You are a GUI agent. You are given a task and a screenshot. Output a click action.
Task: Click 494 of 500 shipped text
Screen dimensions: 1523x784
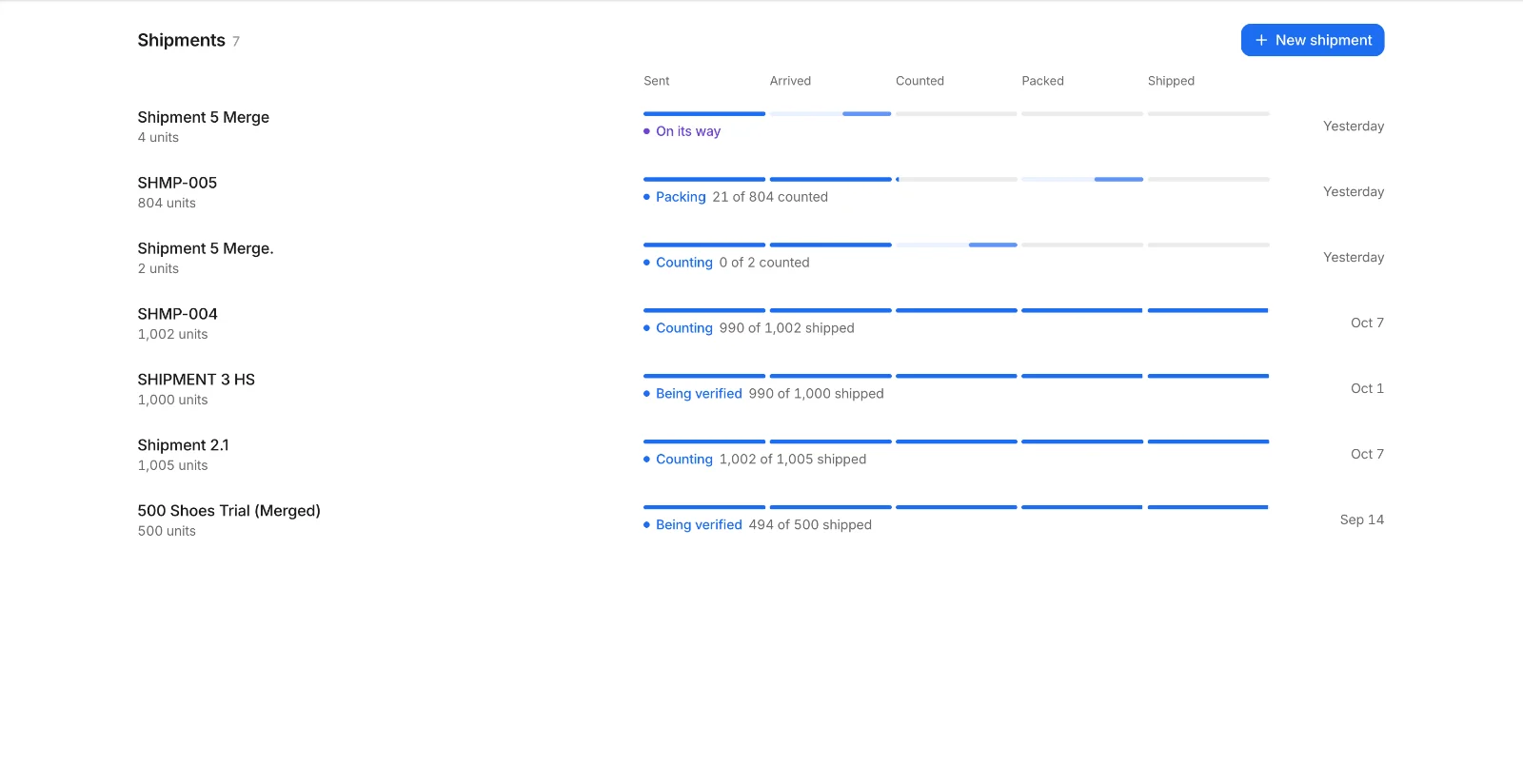pyautogui.click(x=810, y=525)
